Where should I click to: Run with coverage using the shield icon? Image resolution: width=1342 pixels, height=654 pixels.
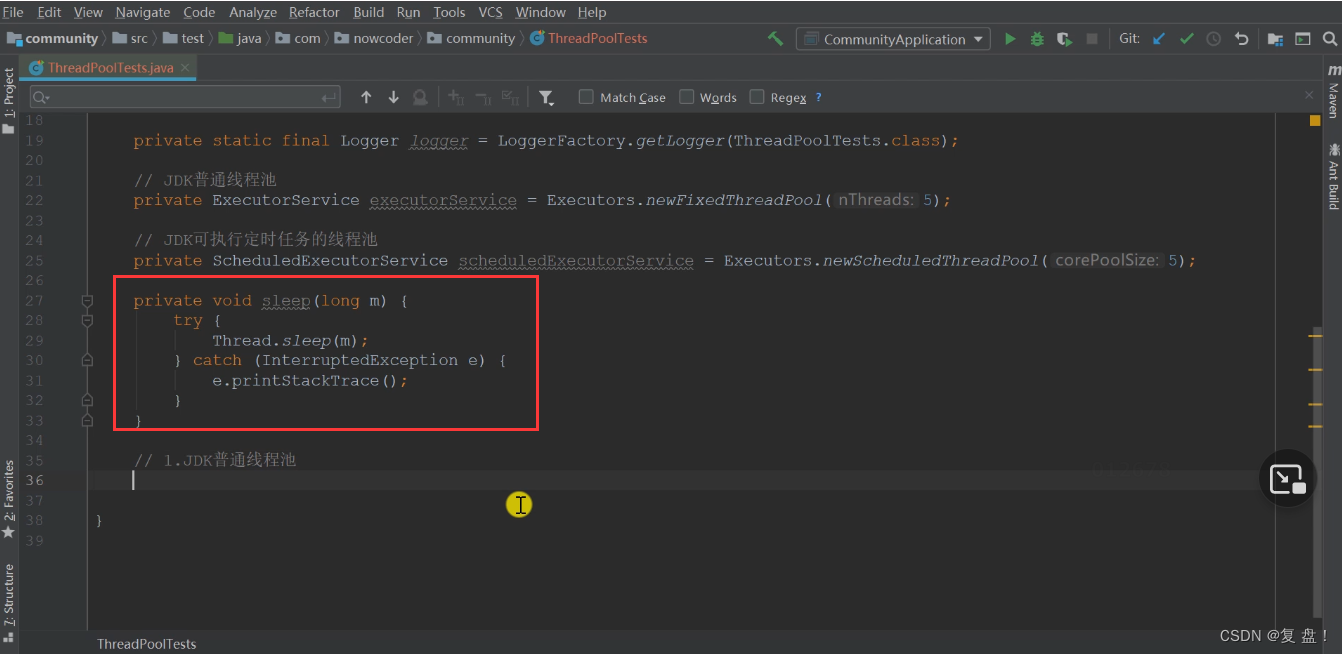coord(1064,39)
